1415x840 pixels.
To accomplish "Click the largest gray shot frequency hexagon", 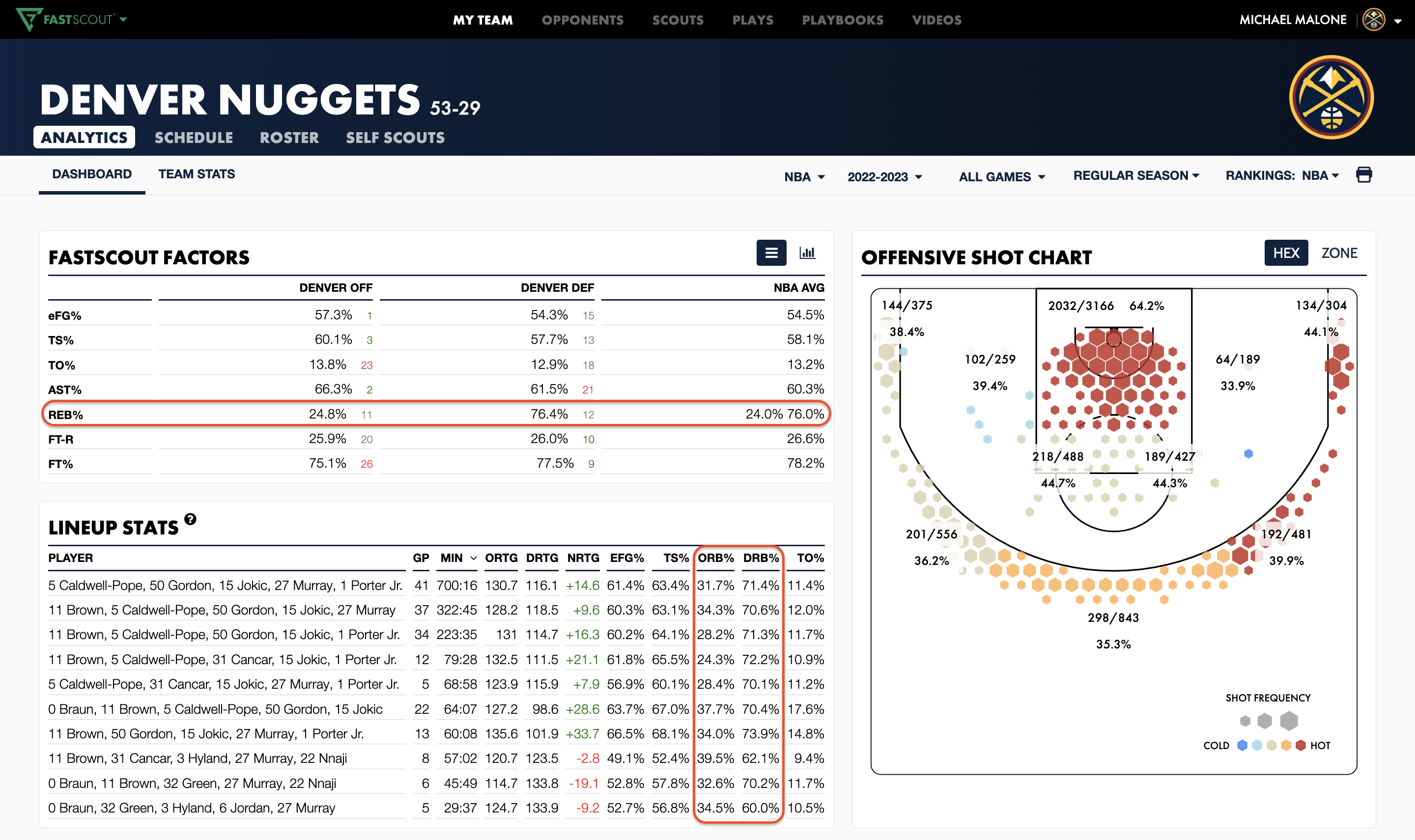I will click(x=1289, y=721).
